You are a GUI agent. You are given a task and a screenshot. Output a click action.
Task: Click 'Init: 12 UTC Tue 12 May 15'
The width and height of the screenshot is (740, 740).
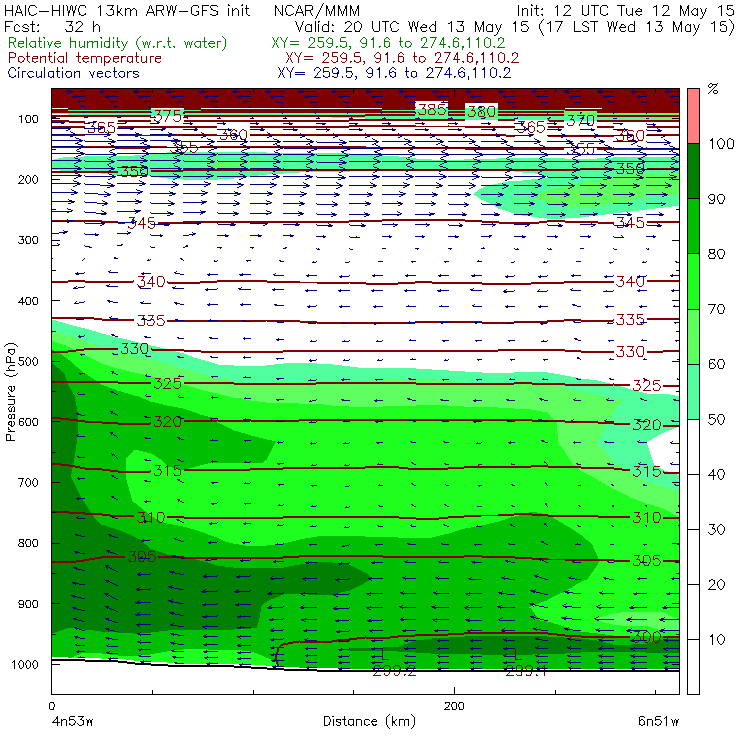[x=625, y=10]
